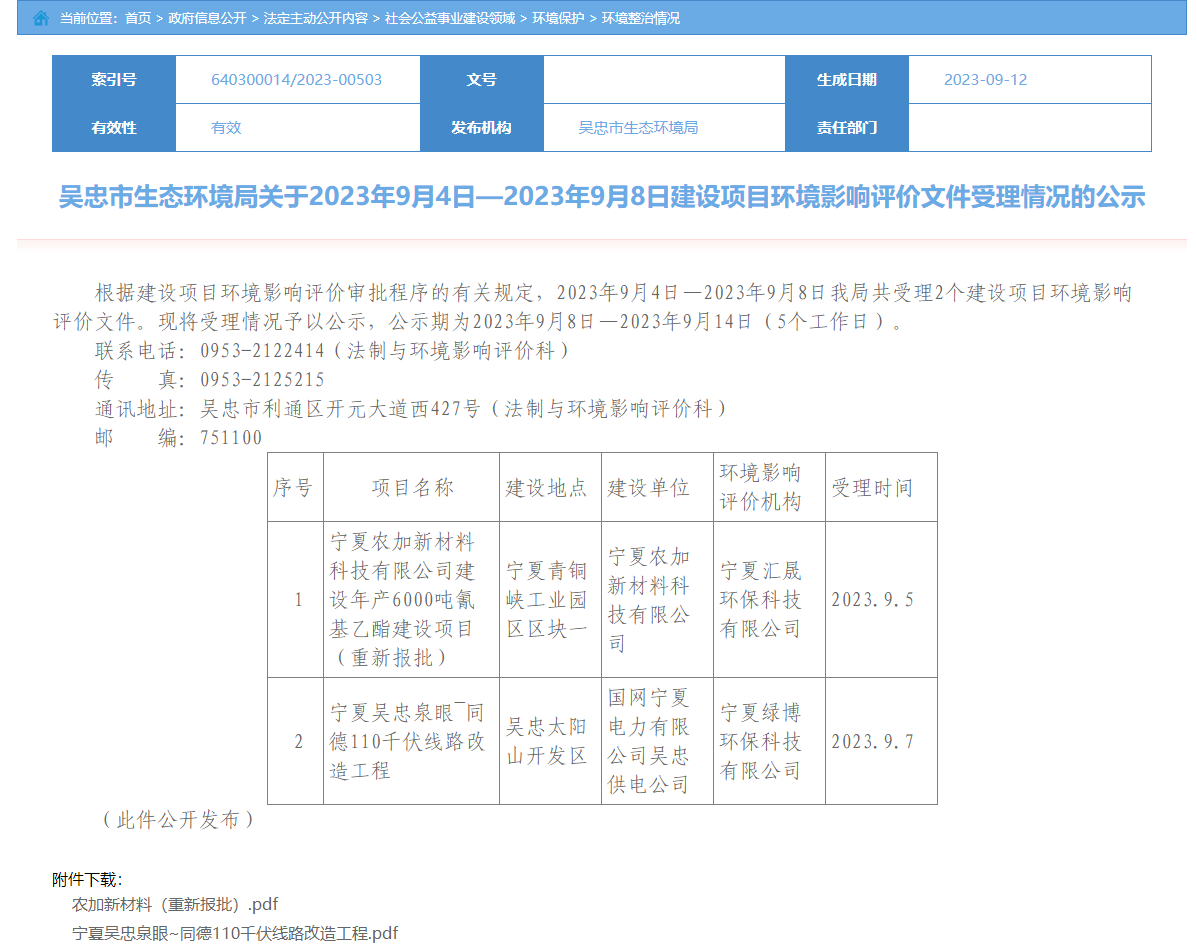Image resolution: width=1197 pixels, height=946 pixels.
Task: Open 社会公益事业建设领域 breadcrumb link
Action: pos(450,18)
